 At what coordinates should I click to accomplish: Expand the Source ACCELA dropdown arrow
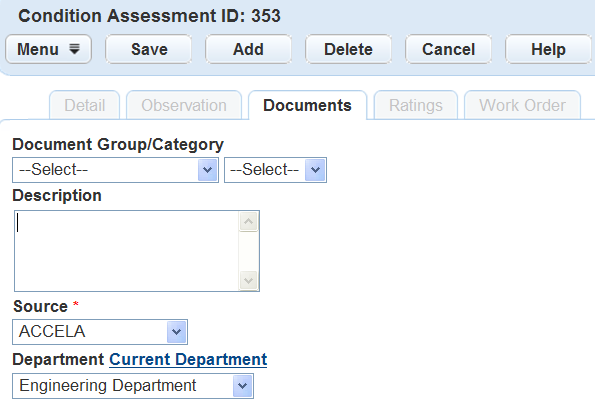point(176,332)
